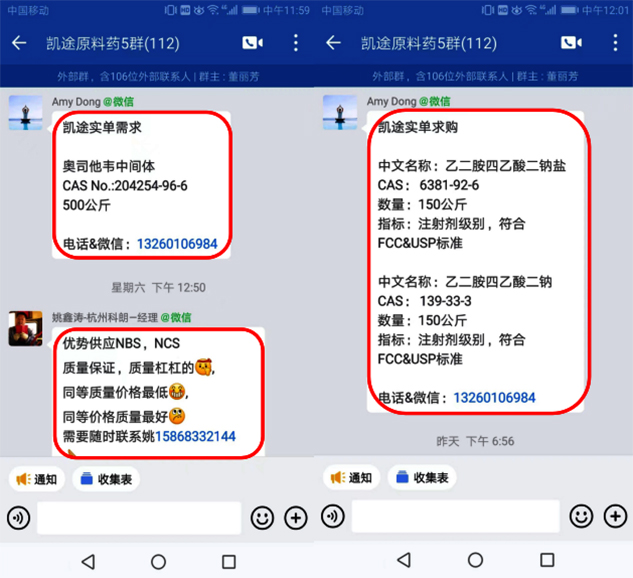Image resolution: width=633 pixels, height=578 pixels.
Task: Tap the plus attachment button in right chat
Action: coord(615,516)
